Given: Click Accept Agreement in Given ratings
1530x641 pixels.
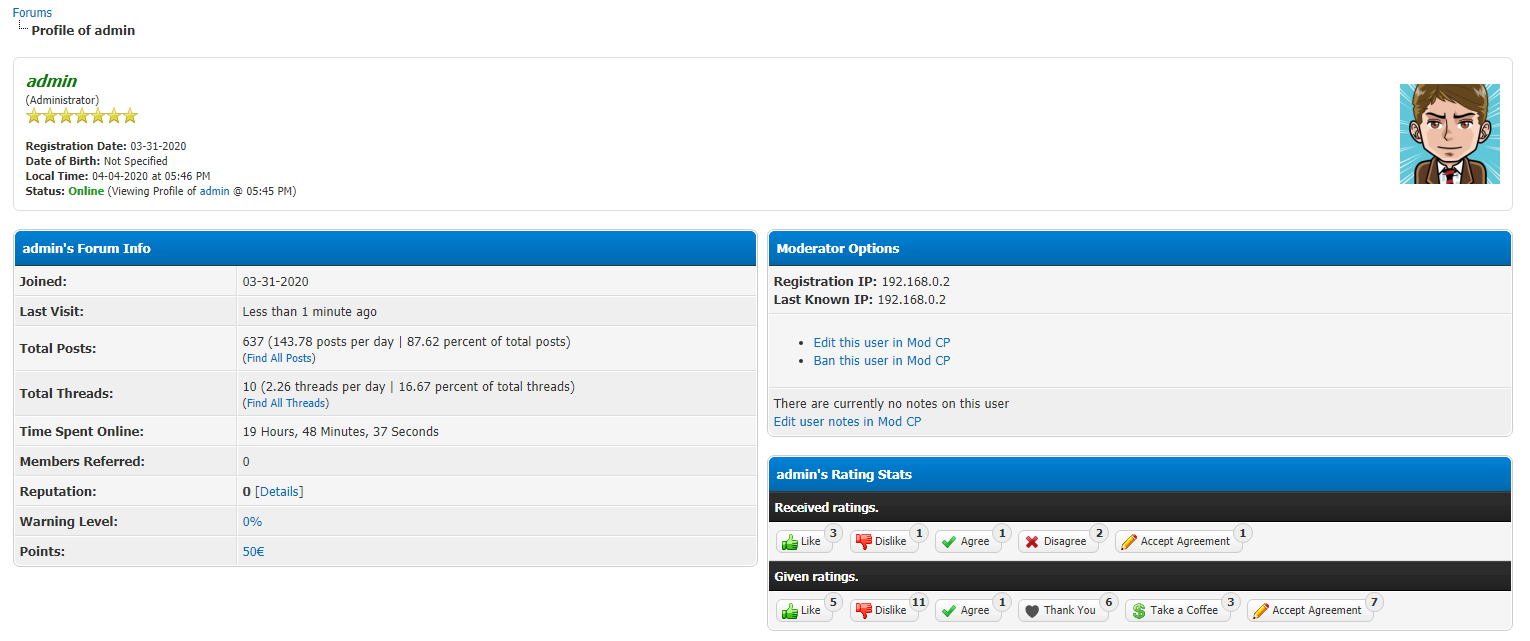Looking at the screenshot, I should 1311,610.
